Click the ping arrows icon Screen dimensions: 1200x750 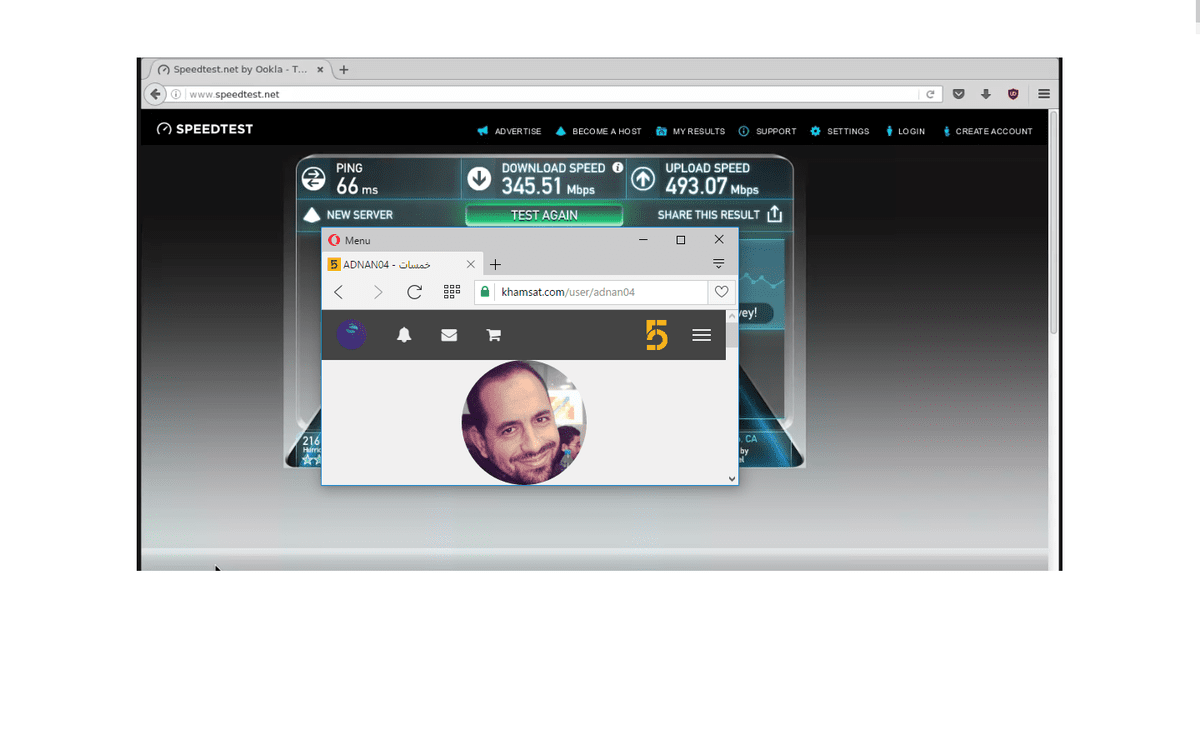(x=314, y=179)
